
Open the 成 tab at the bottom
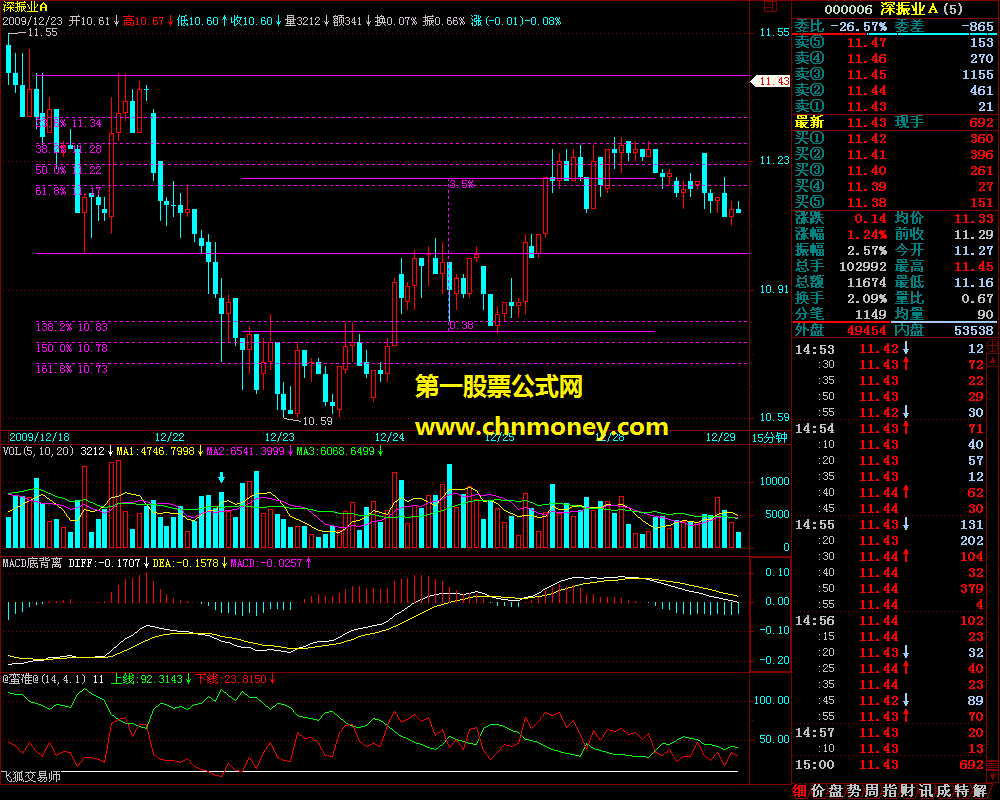(x=943, y=791)
